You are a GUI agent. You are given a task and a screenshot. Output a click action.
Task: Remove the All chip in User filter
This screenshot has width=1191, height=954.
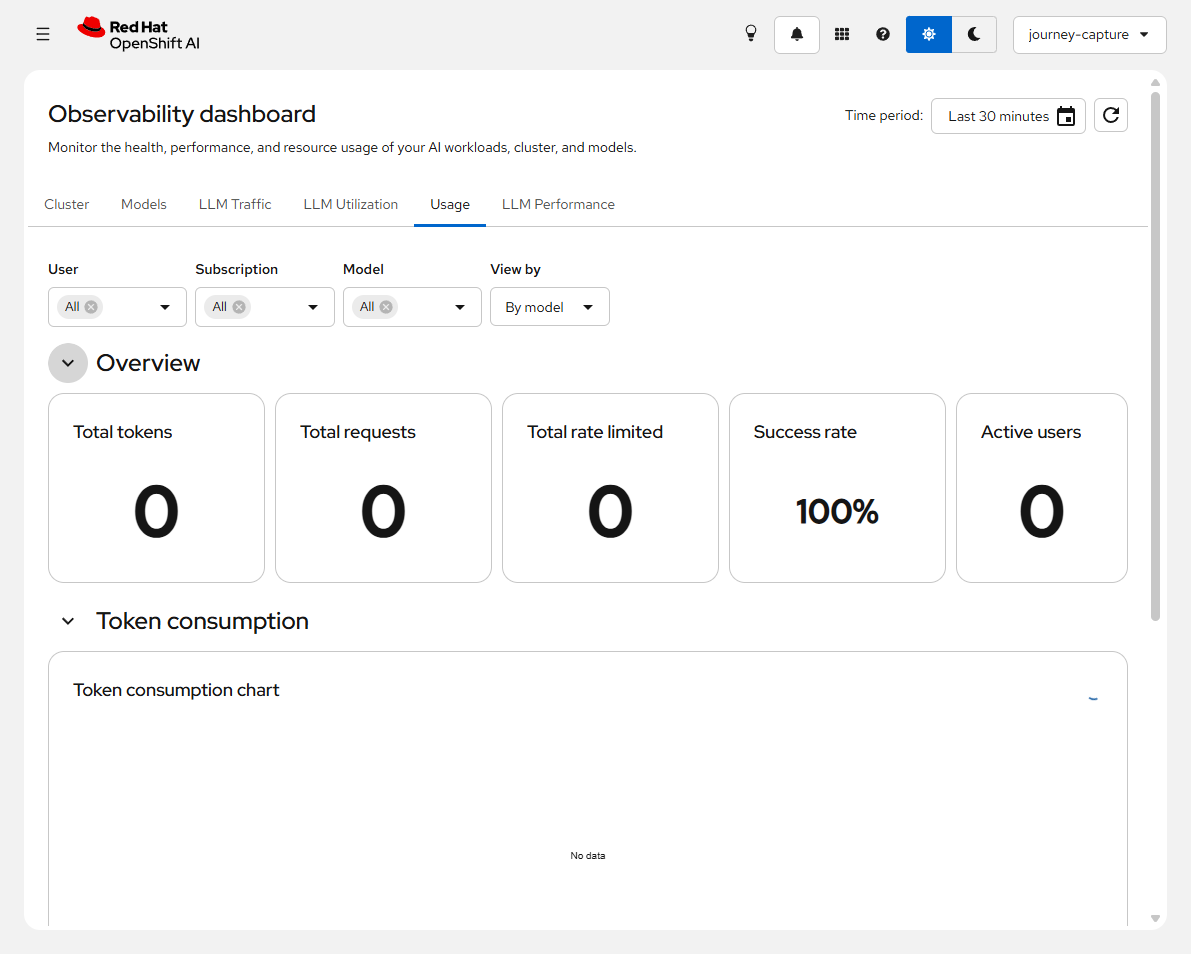pos(91,307)
